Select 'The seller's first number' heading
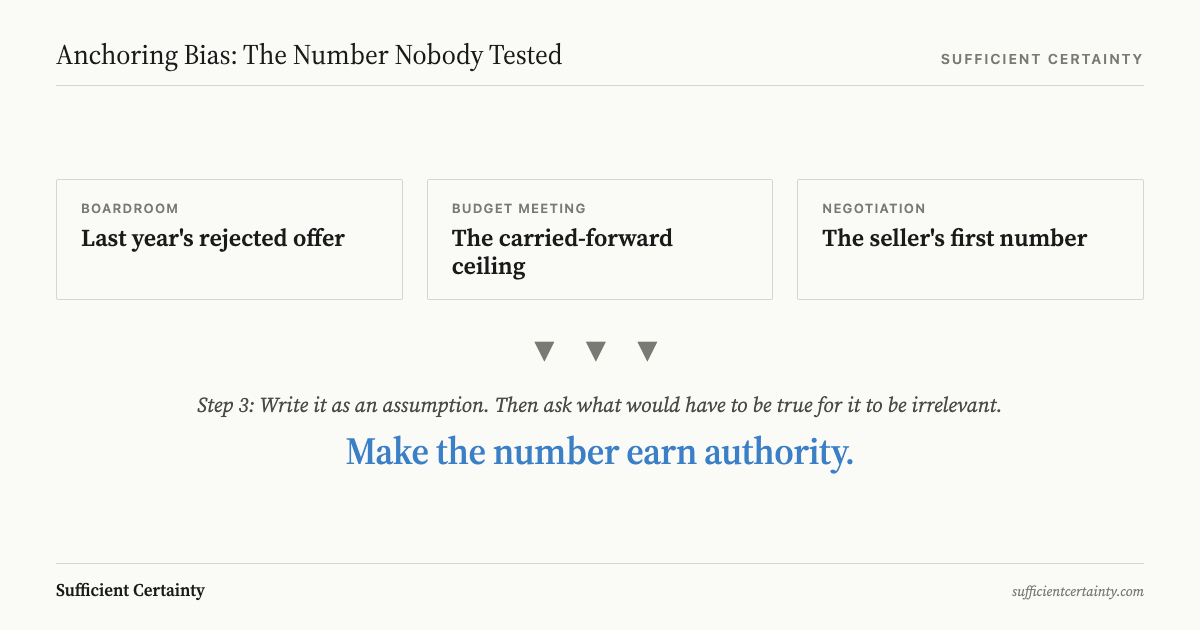Screen dimensions: 1200x630 click(954, 238)
